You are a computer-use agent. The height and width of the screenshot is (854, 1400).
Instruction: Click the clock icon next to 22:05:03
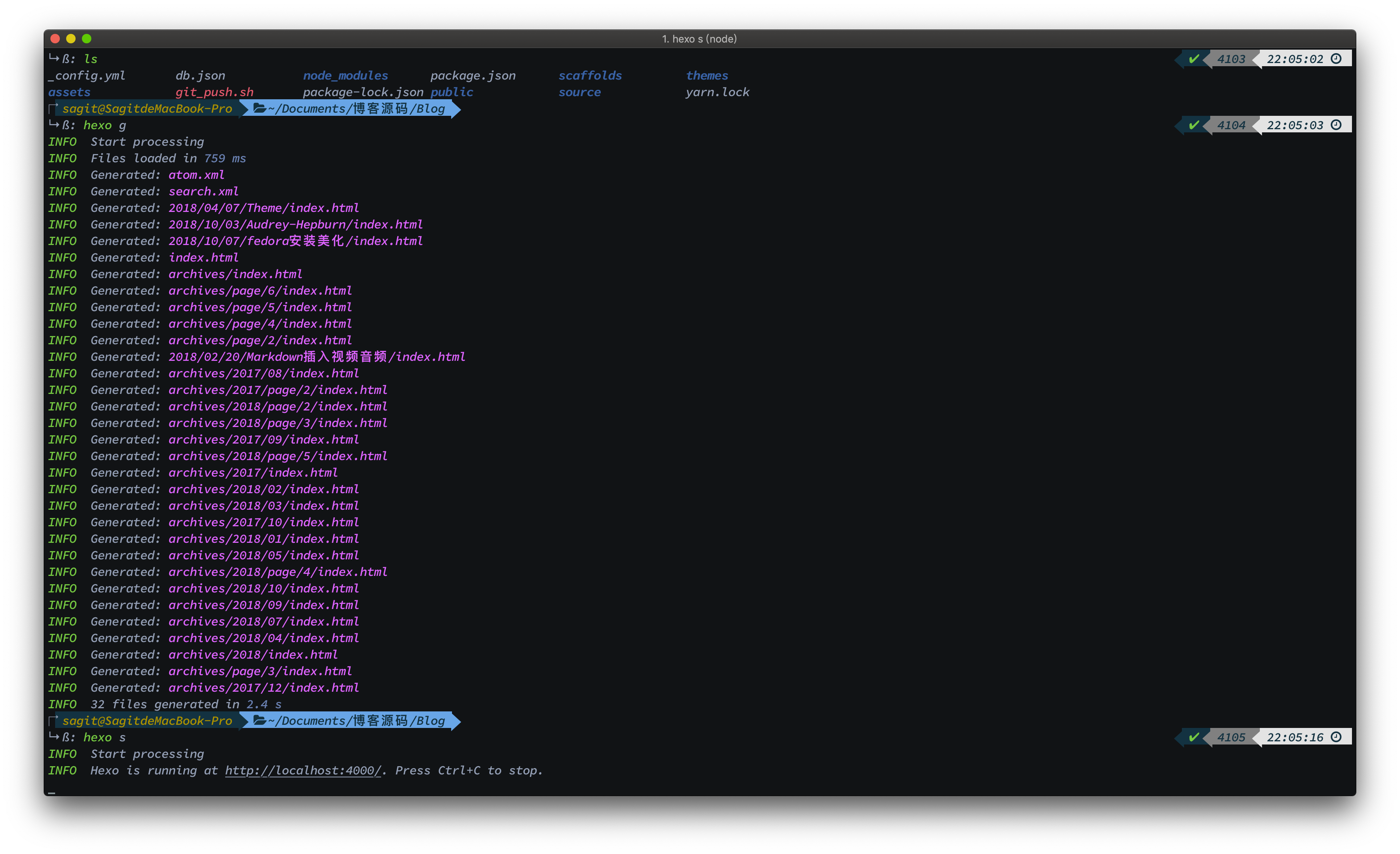click(x=1336, y=124)
